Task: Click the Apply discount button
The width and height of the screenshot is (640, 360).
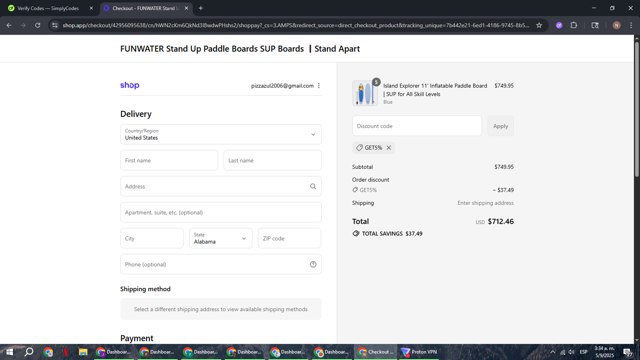Action: 500,126
